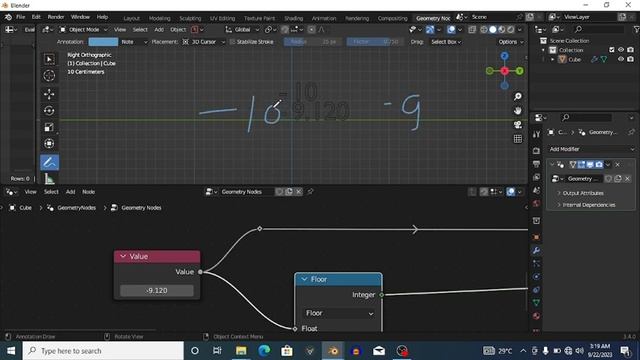Open the Material properties tab
Viewport: 640px width, 360px height.
click(x=536, y=316)
